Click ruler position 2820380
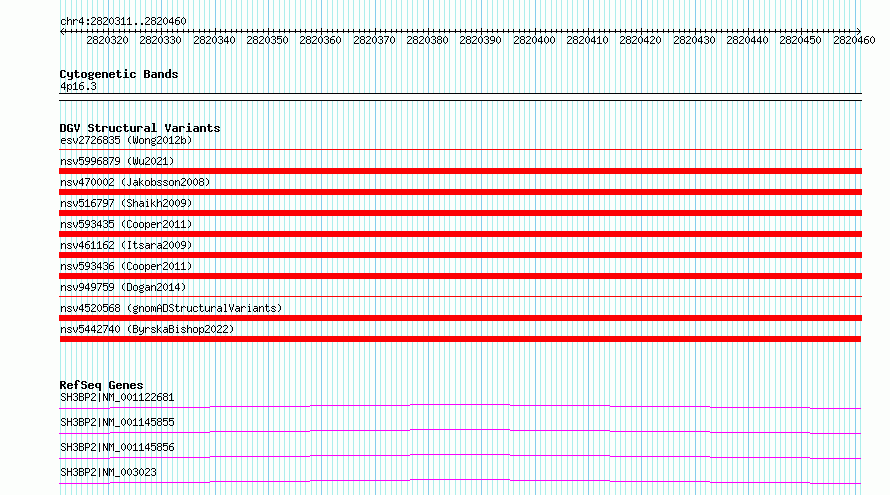This screenshot has width=890, height=495. [x=427, y=40]
